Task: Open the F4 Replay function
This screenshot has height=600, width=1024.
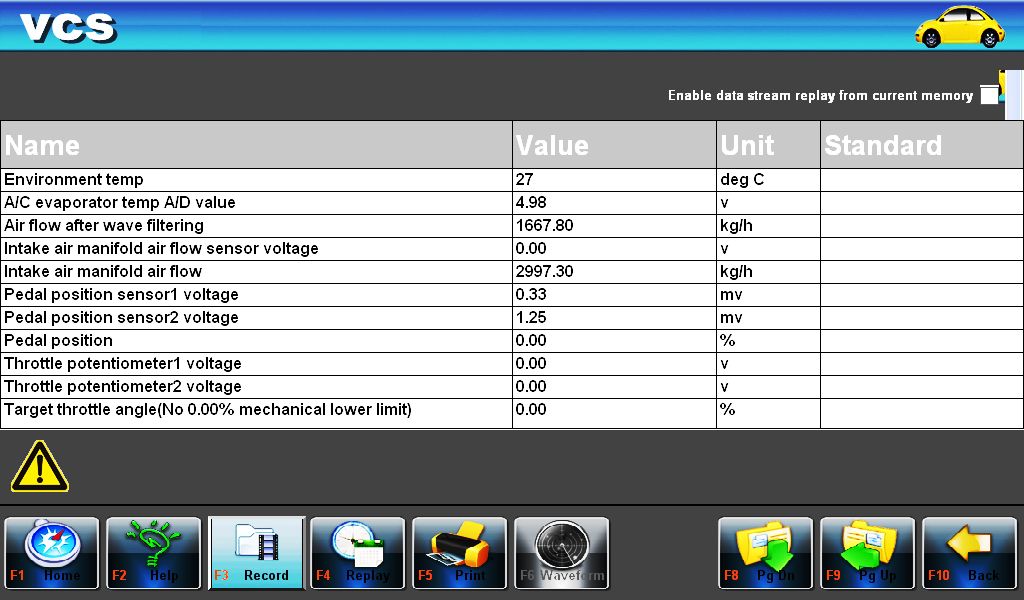Action: click(x=358, y=553)
